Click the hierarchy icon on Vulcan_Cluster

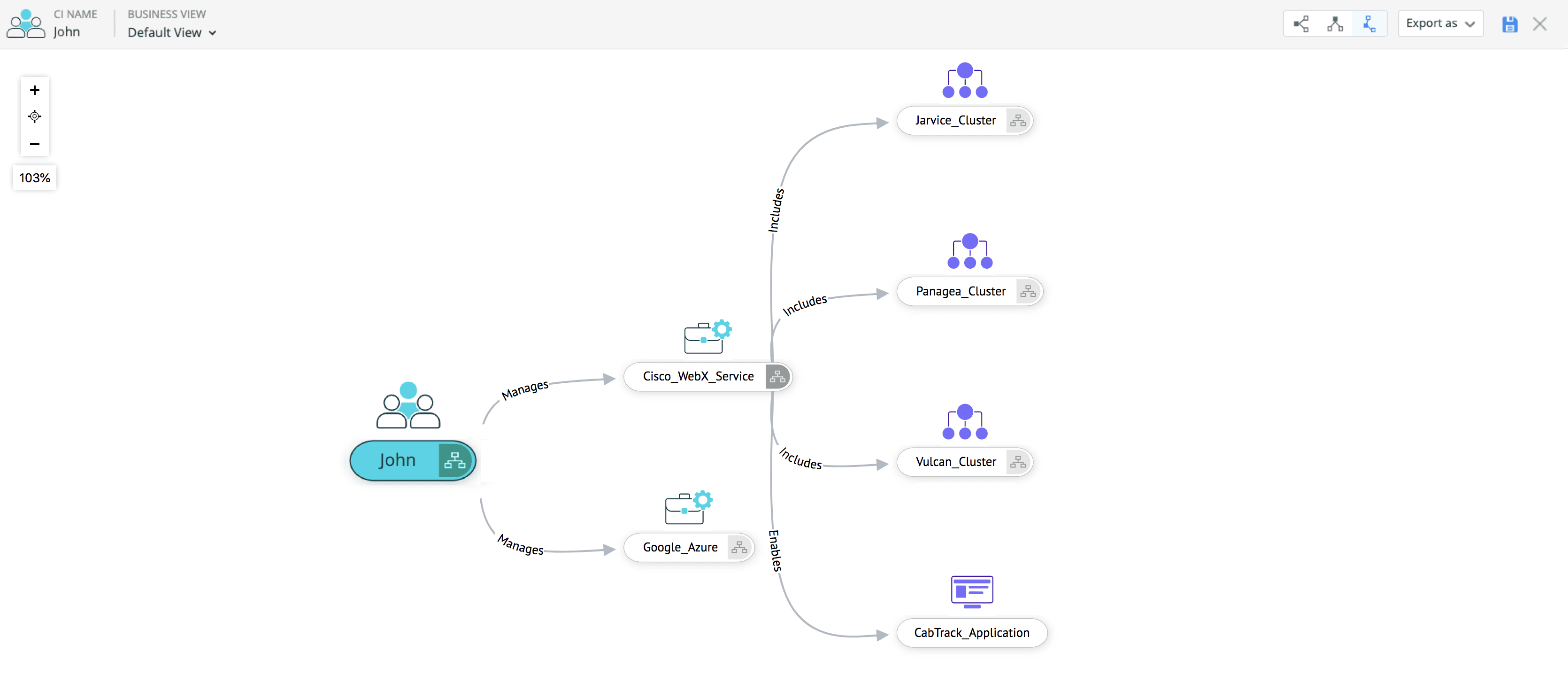click(x=1018, y=462)
